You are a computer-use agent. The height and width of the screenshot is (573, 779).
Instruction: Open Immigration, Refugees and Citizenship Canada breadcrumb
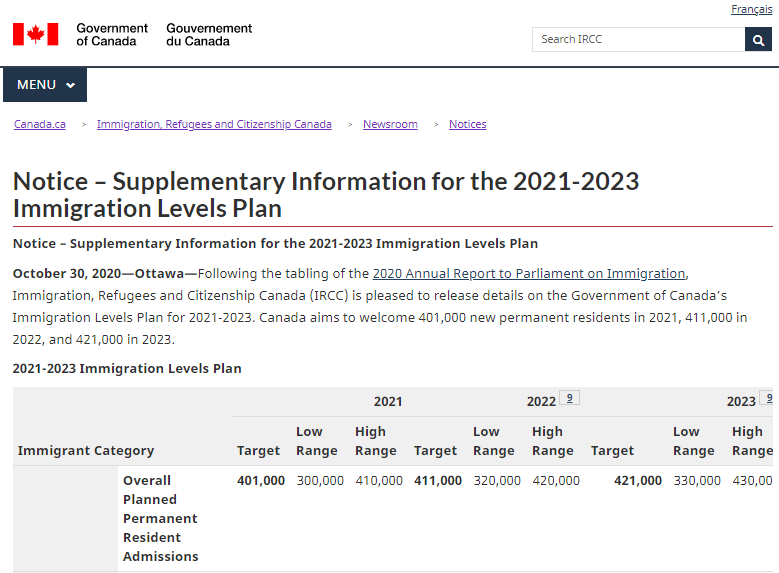coord(214,124)
